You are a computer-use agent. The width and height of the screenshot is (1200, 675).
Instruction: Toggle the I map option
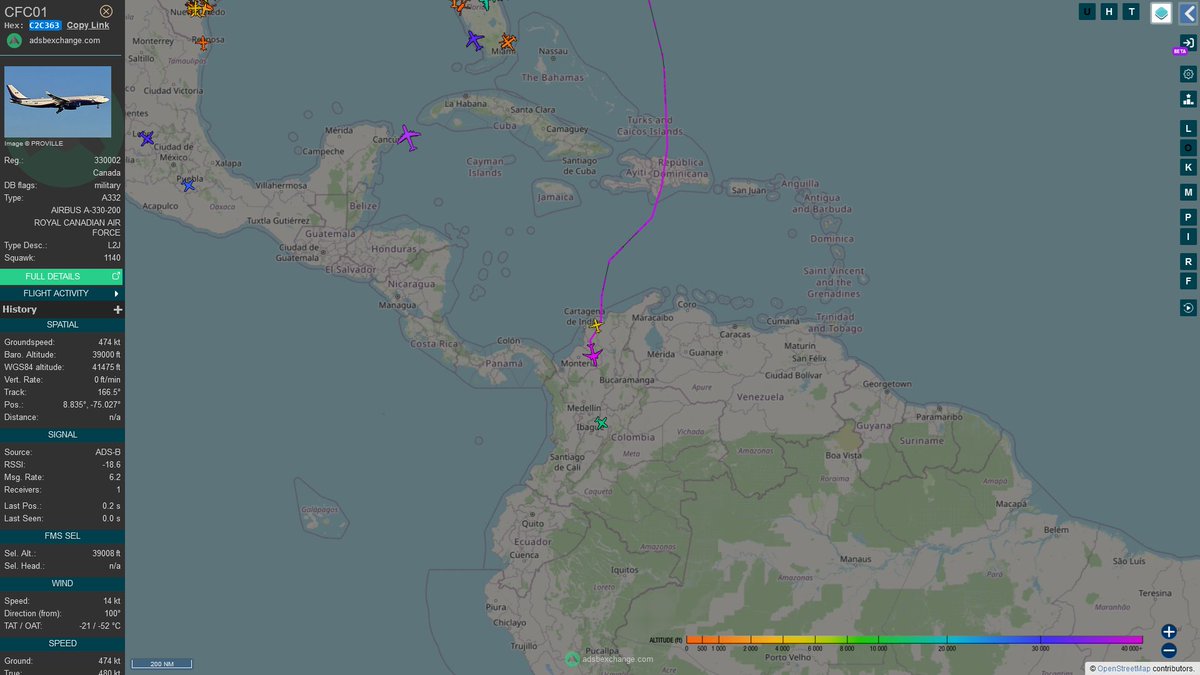tap(1188, 237)
